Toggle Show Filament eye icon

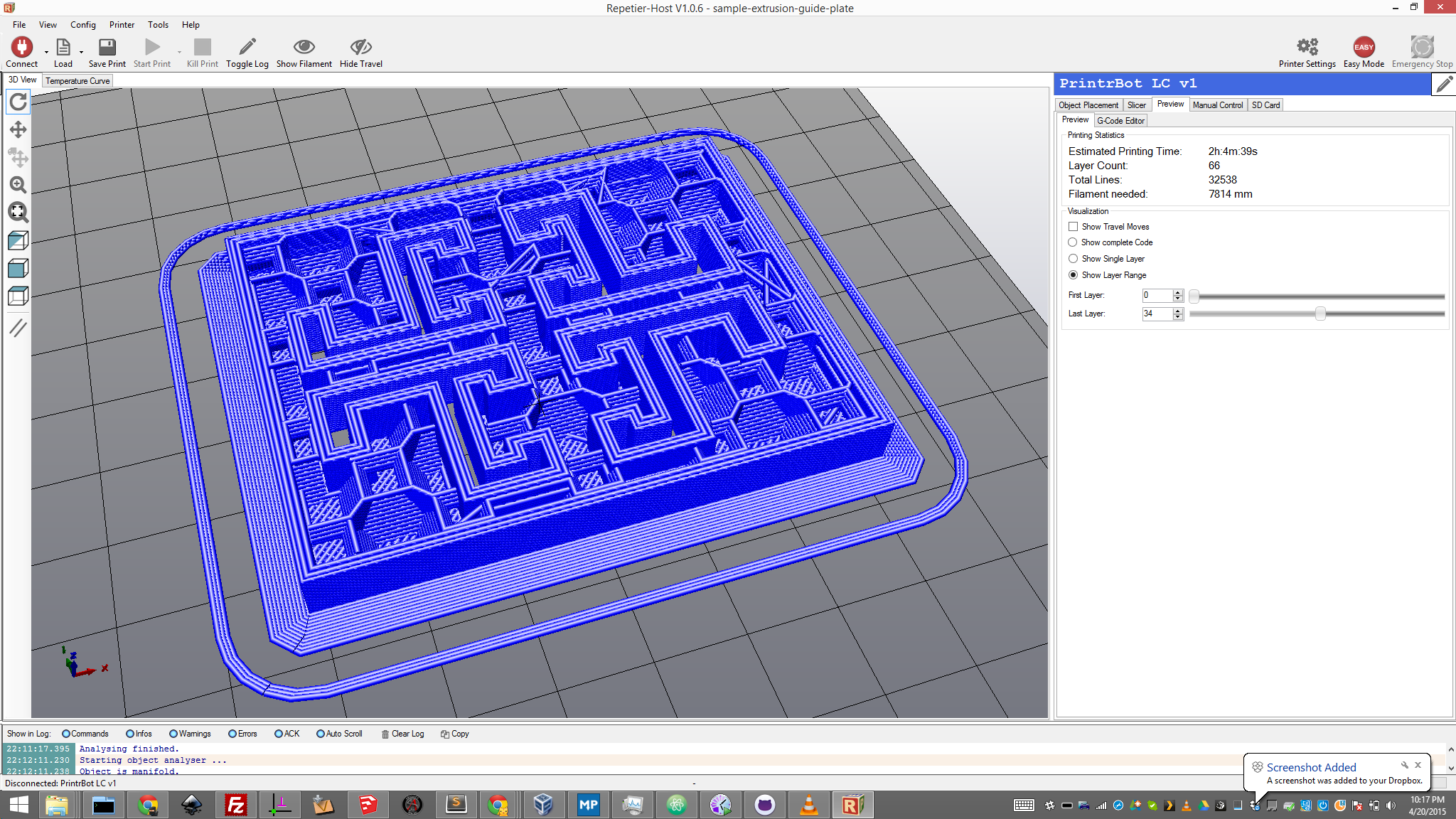tap(304, 48)
